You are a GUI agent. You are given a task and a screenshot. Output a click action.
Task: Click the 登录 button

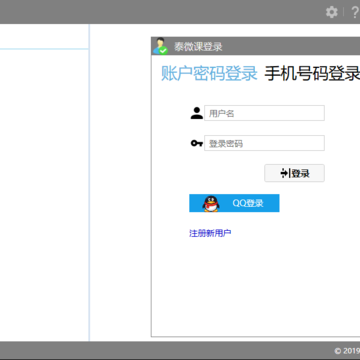point(294,173)
